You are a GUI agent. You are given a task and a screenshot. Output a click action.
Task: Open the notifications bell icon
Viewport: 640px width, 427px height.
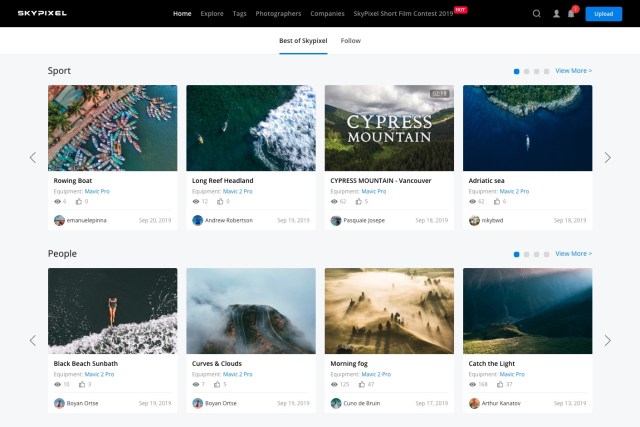click(x=571, y=14)
